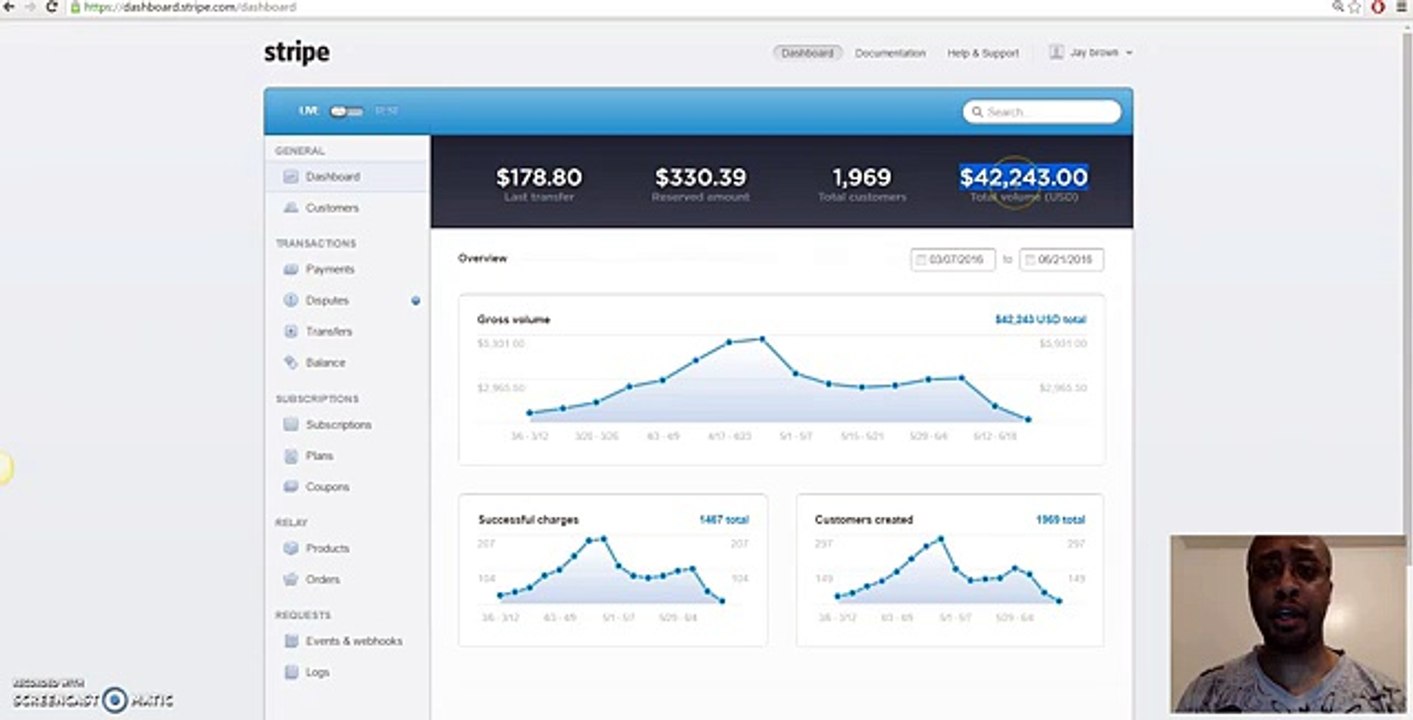Click the Gross volume chart title
The height and width of the screenshot is (720, 1413).
pyautogui.click(x=513, y=320)
